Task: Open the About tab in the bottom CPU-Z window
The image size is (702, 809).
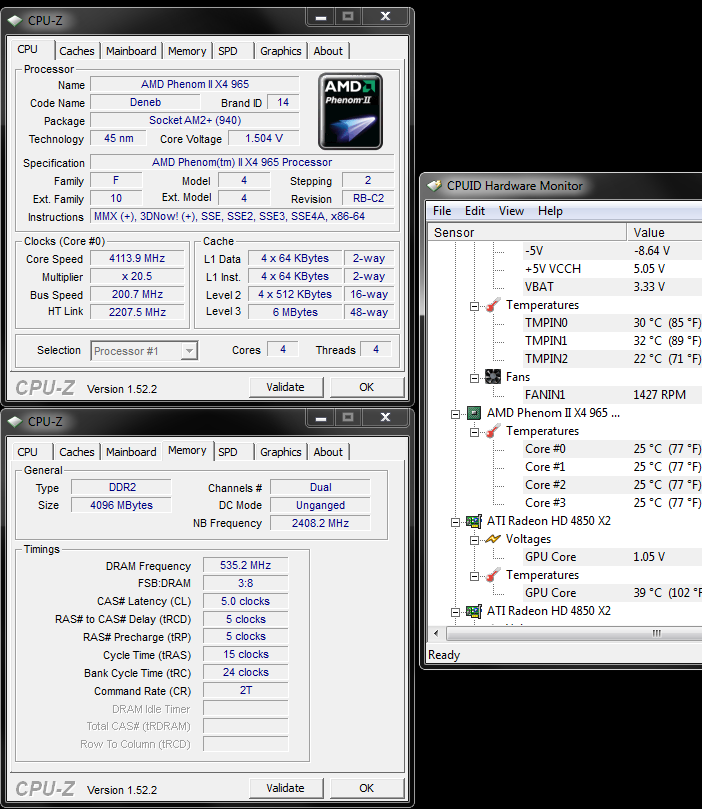Action: click(x=328, y=452)
